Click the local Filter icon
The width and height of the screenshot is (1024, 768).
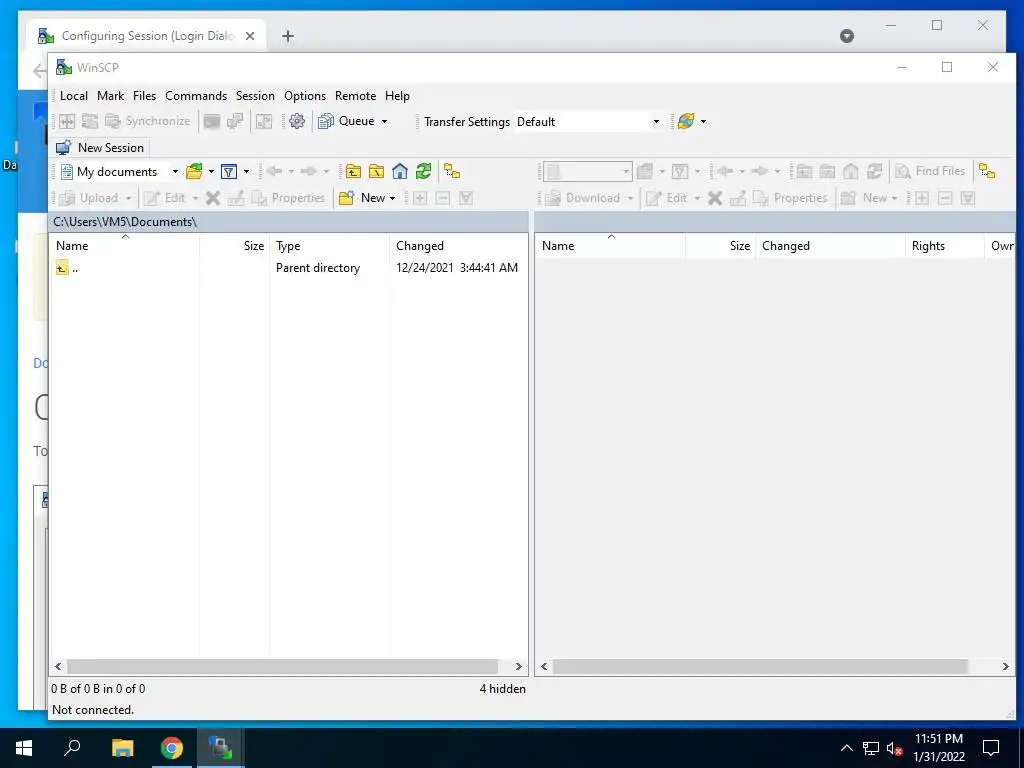point(229,172)
